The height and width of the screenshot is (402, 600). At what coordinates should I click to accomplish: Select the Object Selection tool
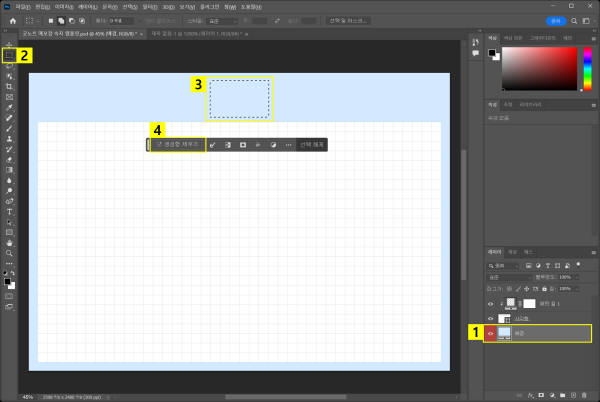click(x=9, y=76)
